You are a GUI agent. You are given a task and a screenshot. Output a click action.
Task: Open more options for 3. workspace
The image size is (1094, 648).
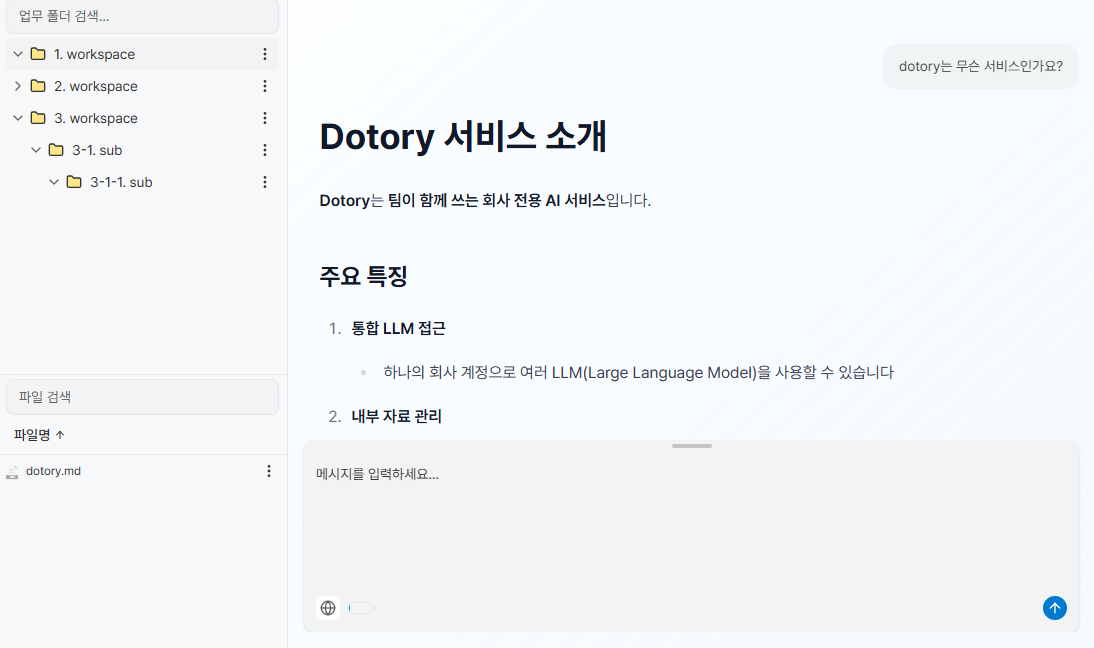point(264,118)
